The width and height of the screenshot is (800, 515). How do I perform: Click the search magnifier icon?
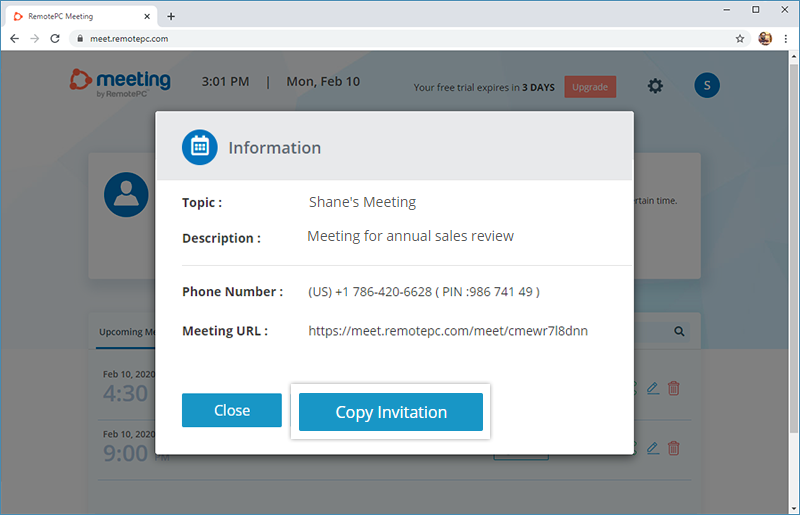coord(679,331)
